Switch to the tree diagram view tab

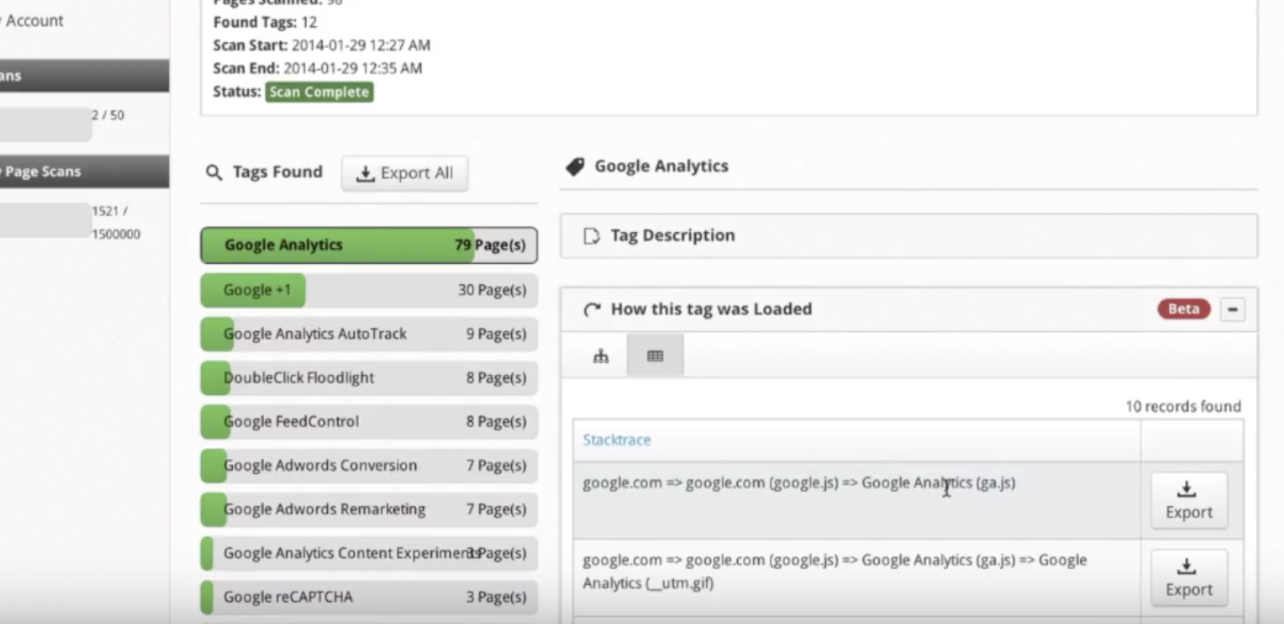[601, 356]
